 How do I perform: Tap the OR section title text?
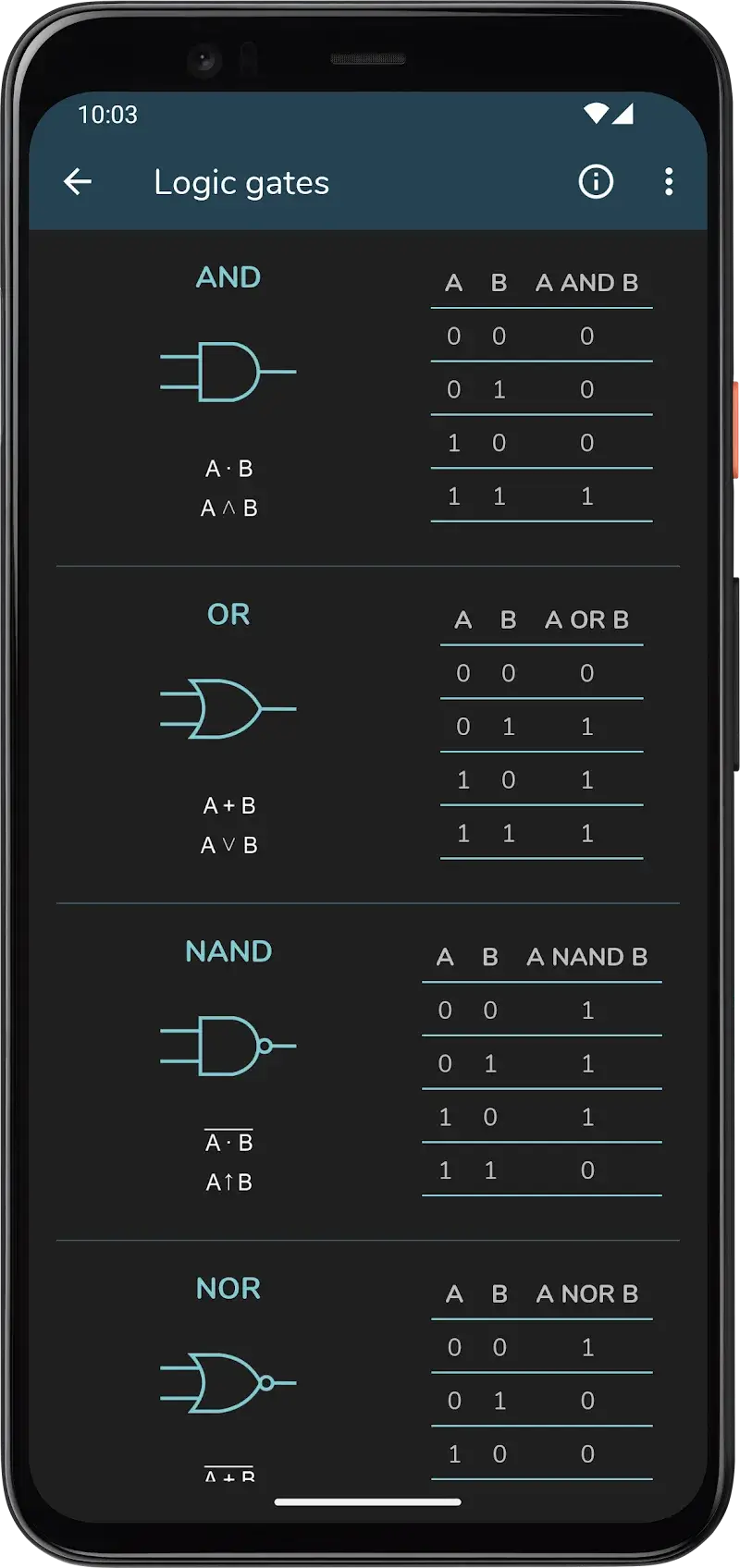(229, 613)
